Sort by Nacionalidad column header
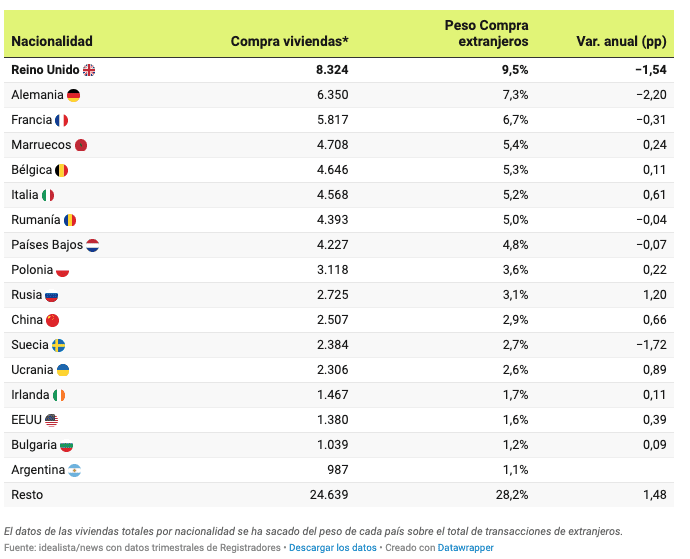This screenshot has width=690, height=559. pos(52,41)
